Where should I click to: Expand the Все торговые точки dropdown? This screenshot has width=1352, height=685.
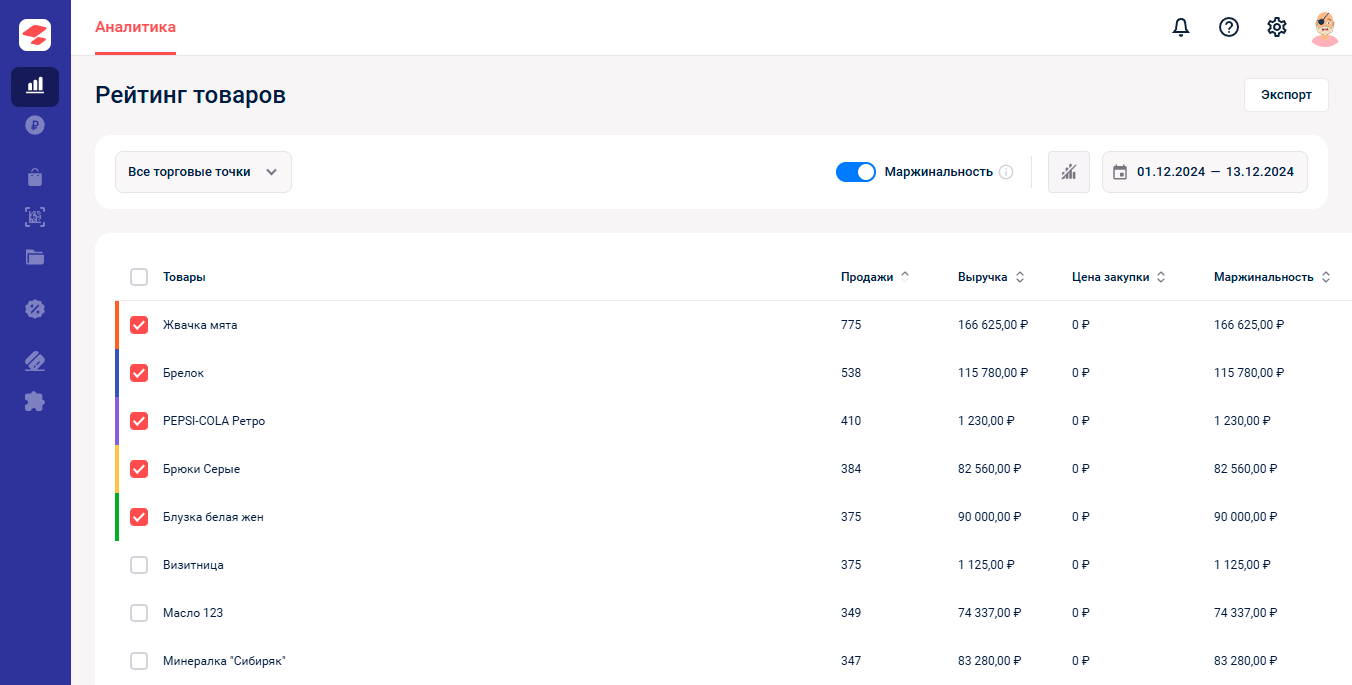(x=203, y=172)
